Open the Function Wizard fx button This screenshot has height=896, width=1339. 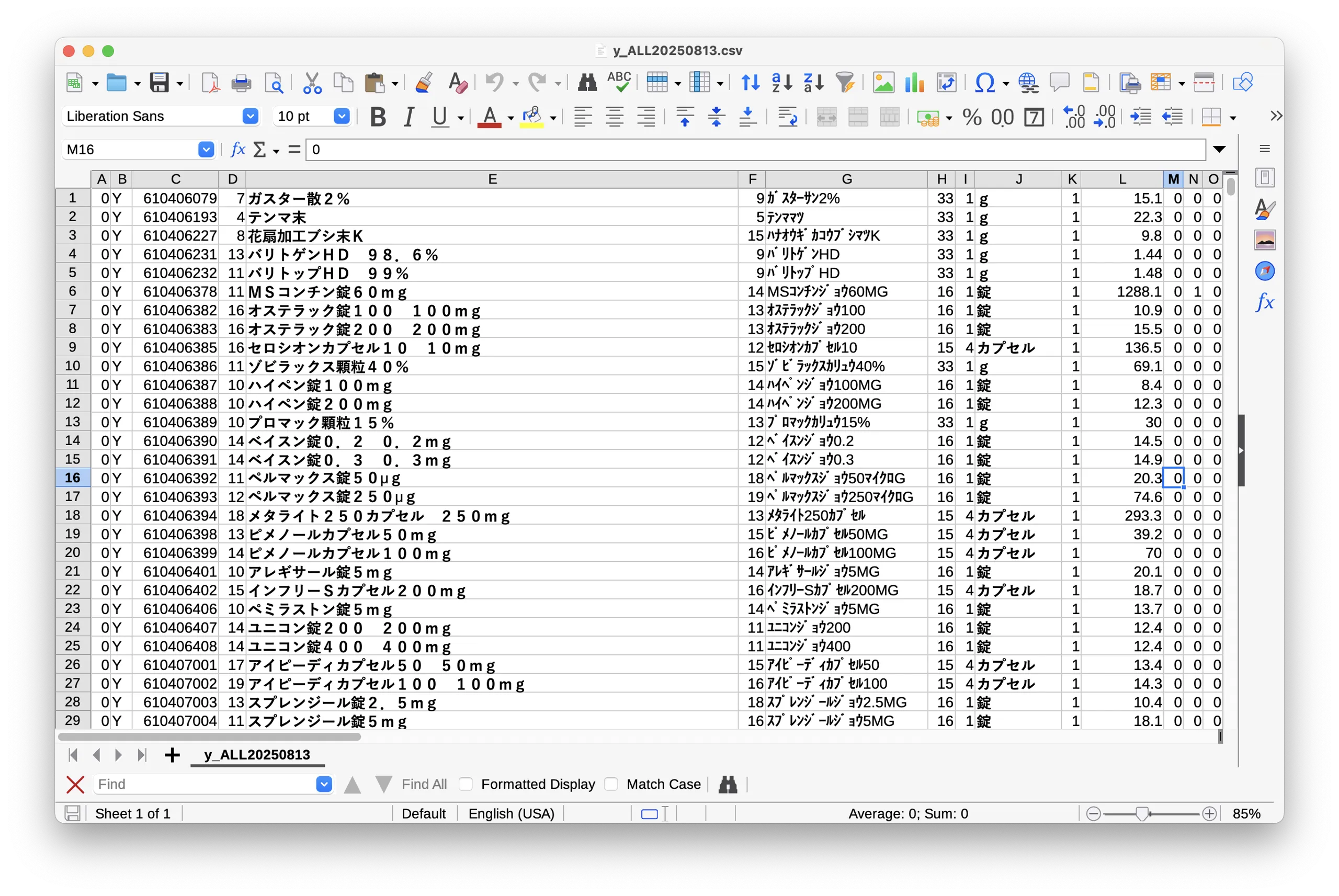click(x=237, y=150)
